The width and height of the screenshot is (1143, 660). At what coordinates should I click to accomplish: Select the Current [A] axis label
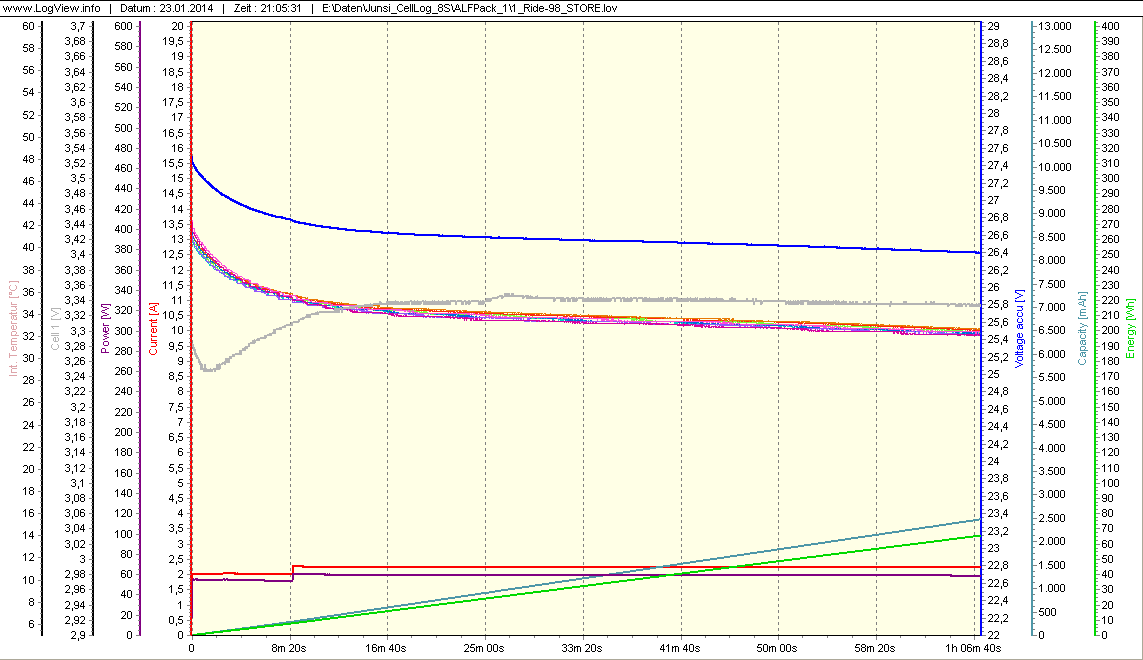(153, 329)
